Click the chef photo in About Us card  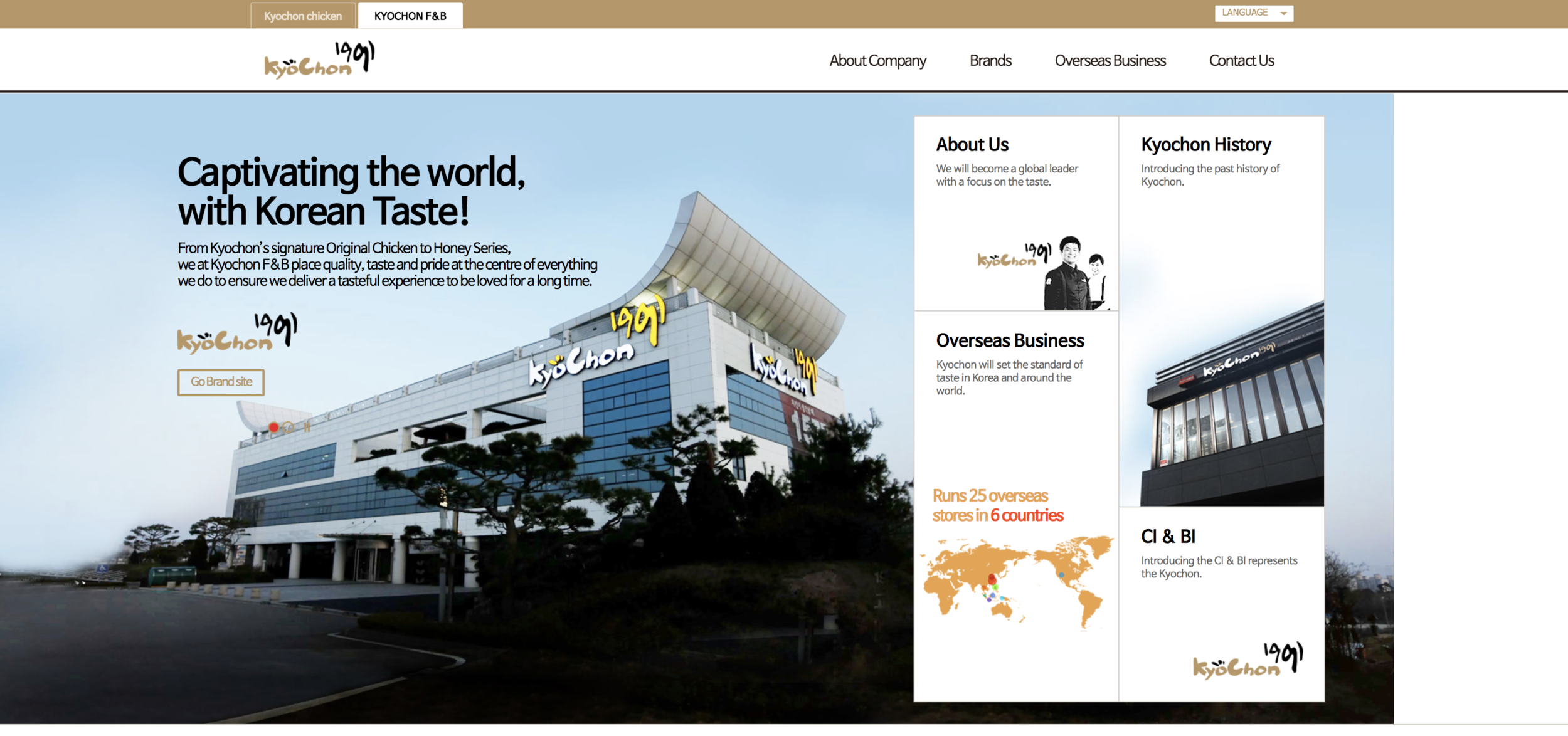click(1075, 273)
